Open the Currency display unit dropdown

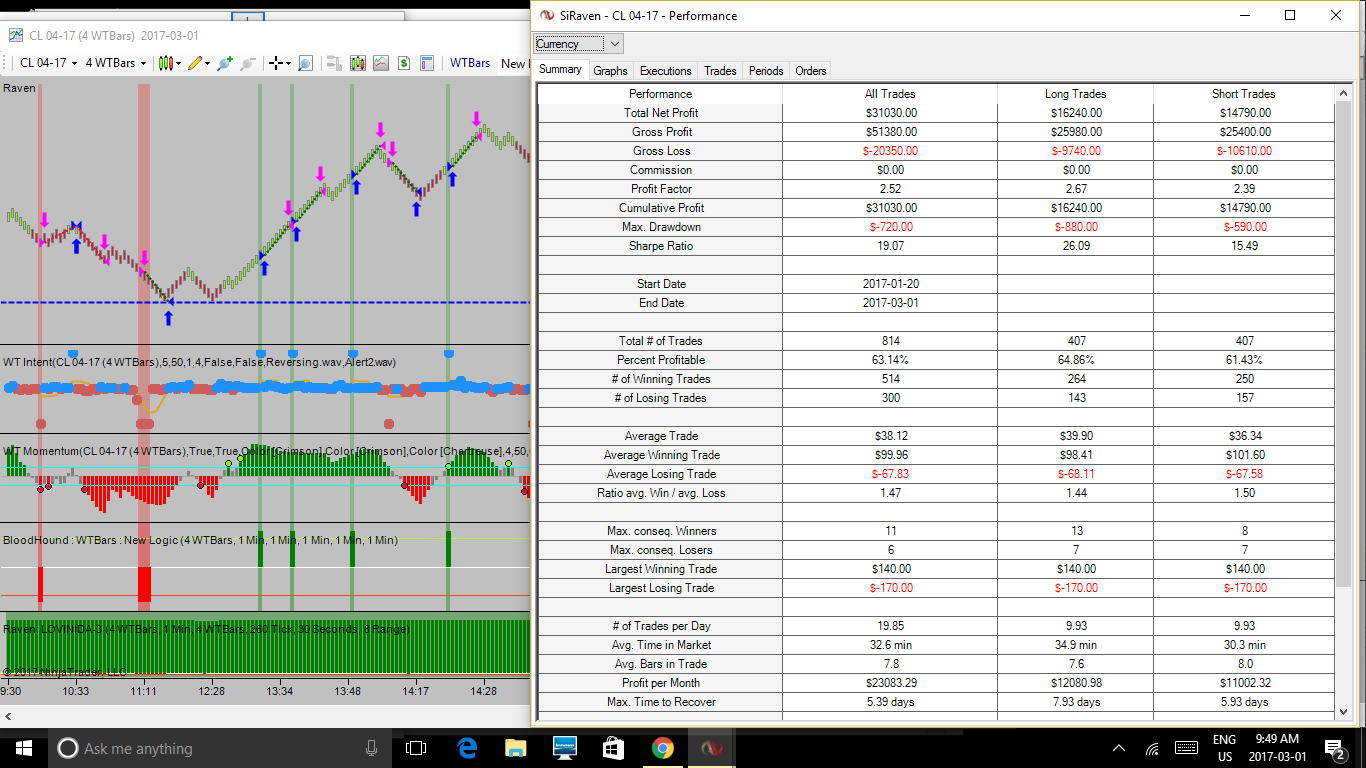579,44
